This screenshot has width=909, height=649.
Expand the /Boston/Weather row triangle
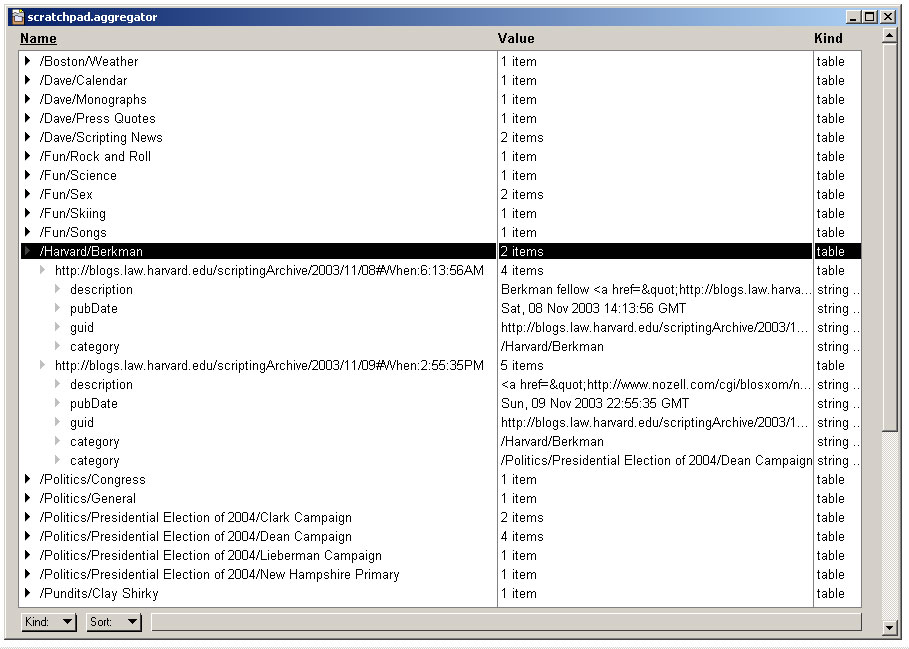[28, 62]
